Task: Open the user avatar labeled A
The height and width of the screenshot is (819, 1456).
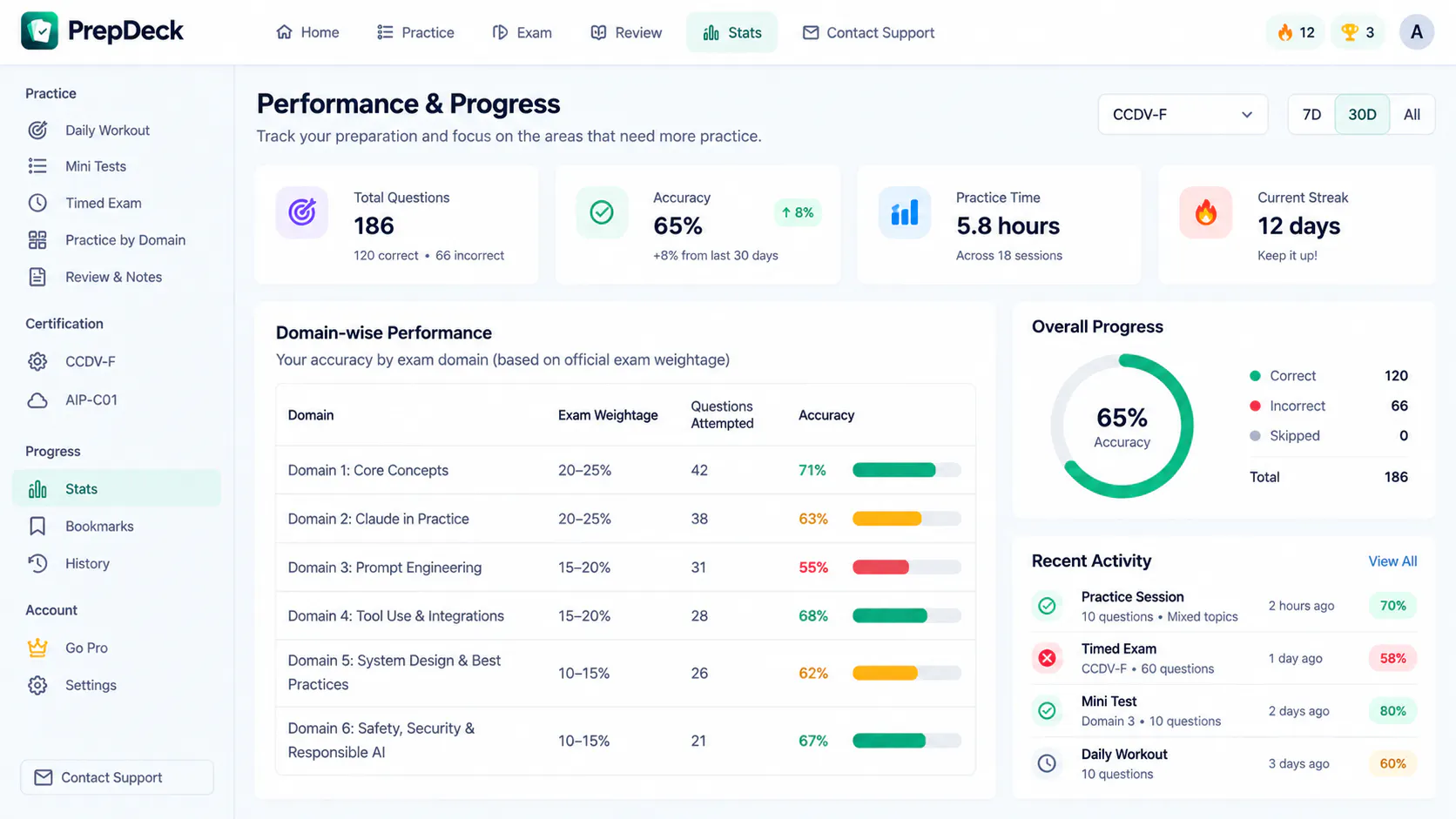Action: (x=1417, y=32)
